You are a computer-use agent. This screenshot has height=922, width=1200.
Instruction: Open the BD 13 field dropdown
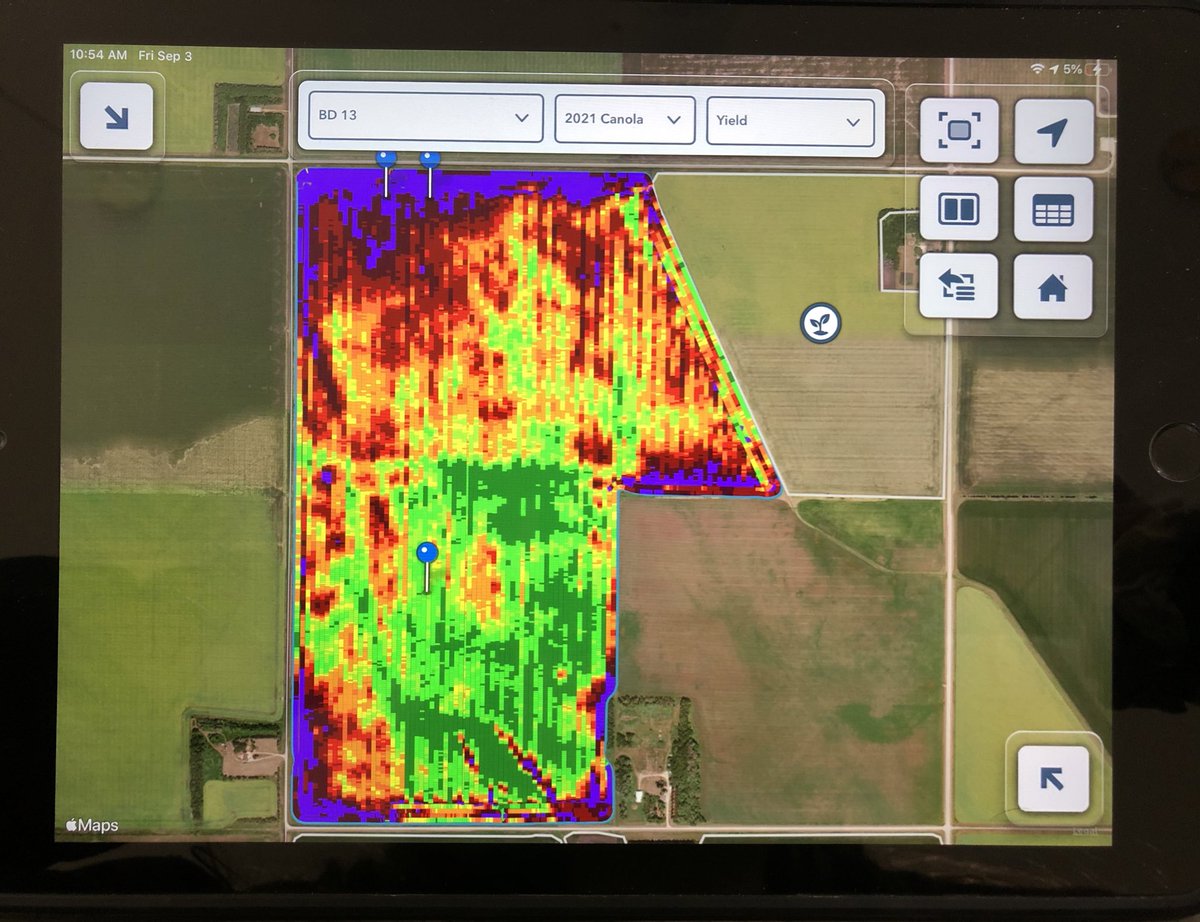[426, 117]
